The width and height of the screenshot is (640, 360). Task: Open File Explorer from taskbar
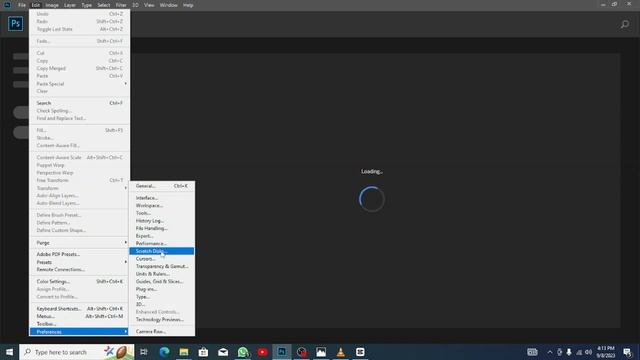184,352
